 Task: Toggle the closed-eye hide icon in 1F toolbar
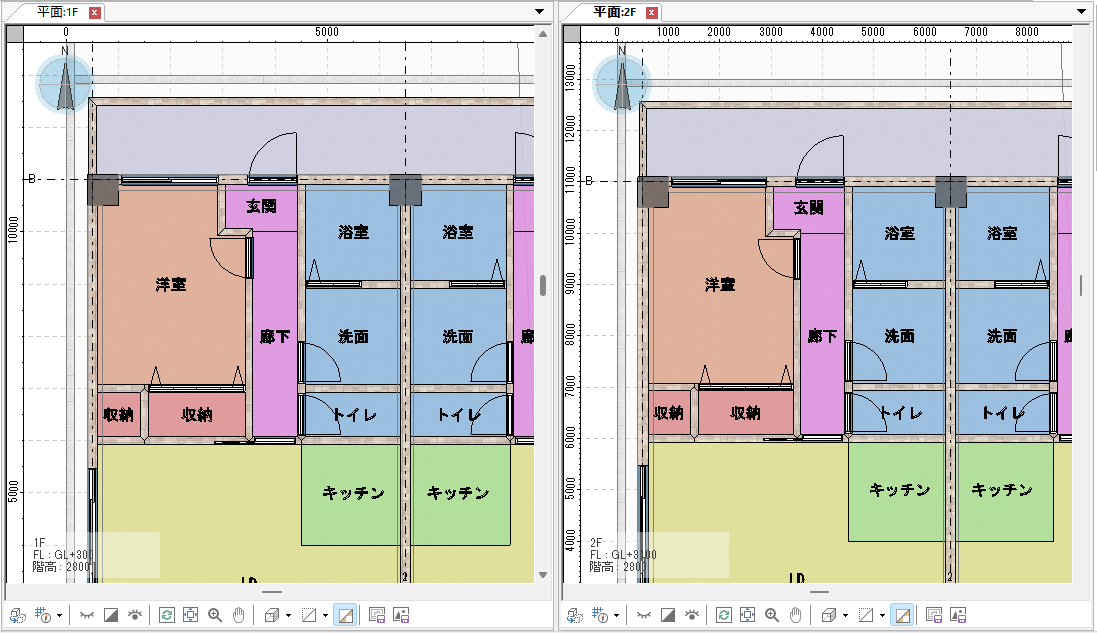tap(86, 615)
